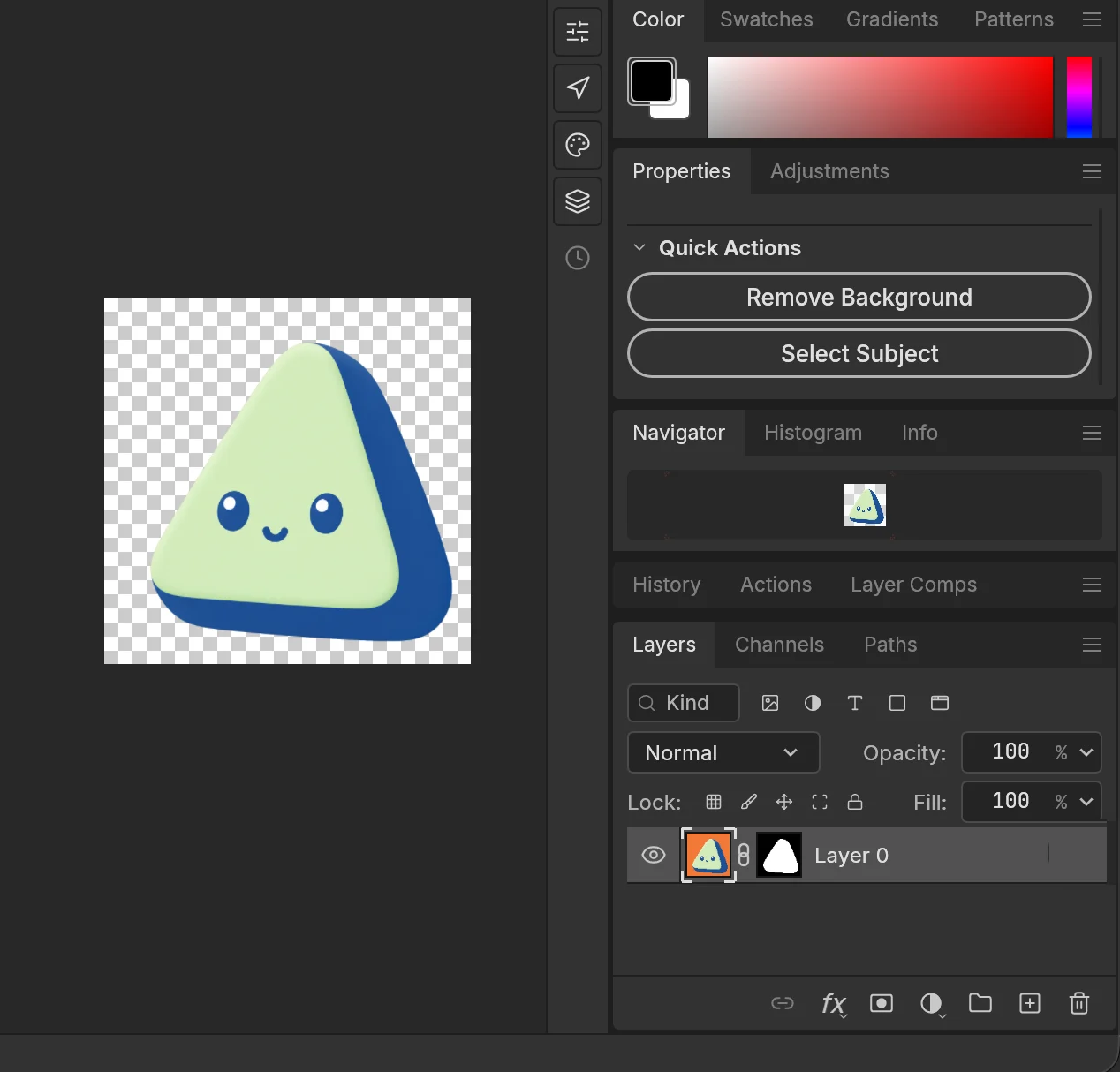This screenshot has width=1120, height=1072.
Task: Create new fill or adjustment layer
Action: click(x=931, y=1003)
